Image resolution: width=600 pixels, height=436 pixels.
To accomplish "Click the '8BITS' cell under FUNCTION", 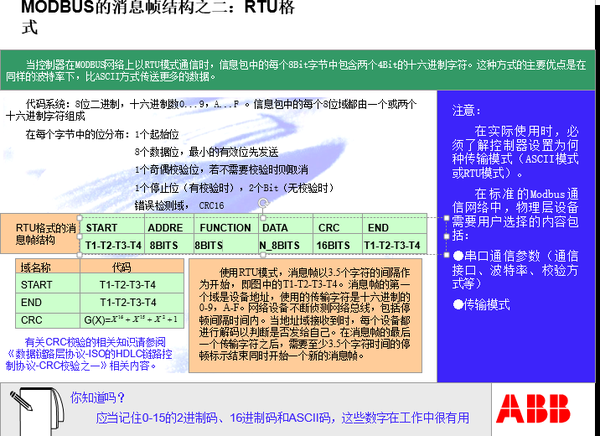I will [x=226, y=245].
